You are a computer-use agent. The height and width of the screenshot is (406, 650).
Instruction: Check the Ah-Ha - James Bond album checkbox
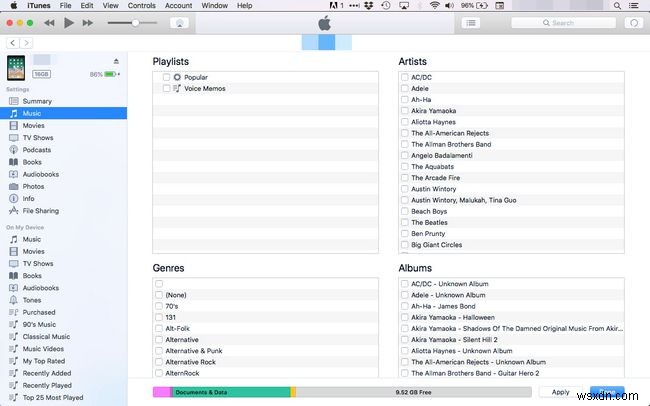[x=404, y=306]
